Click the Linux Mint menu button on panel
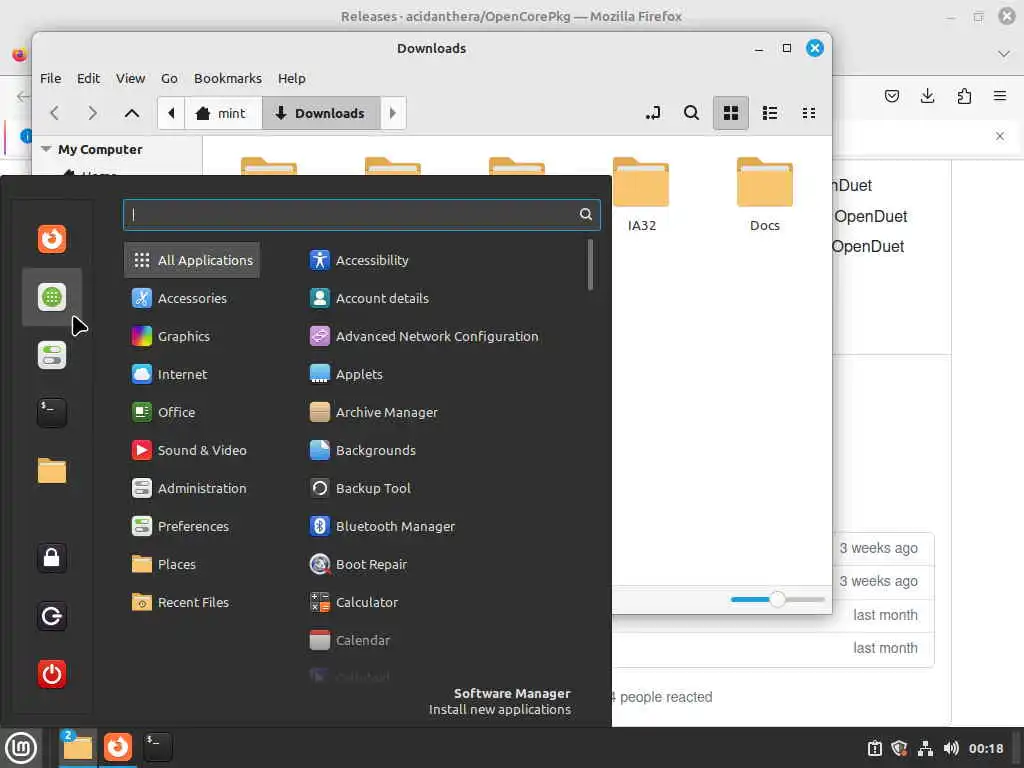 21,747
